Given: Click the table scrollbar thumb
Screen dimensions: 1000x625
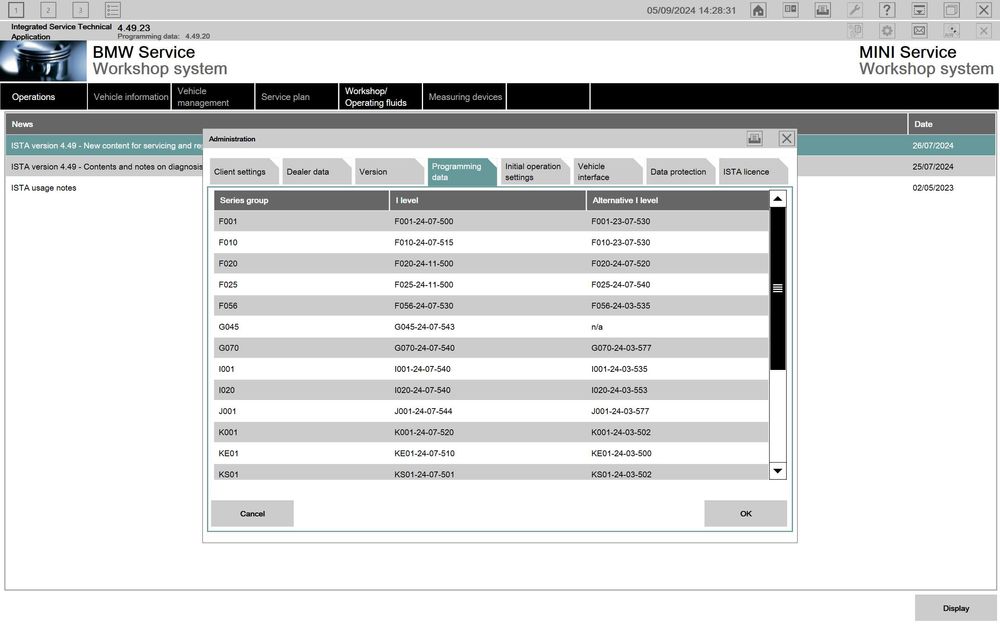Looking at the screenshot, I should click(x=777, y=288).
